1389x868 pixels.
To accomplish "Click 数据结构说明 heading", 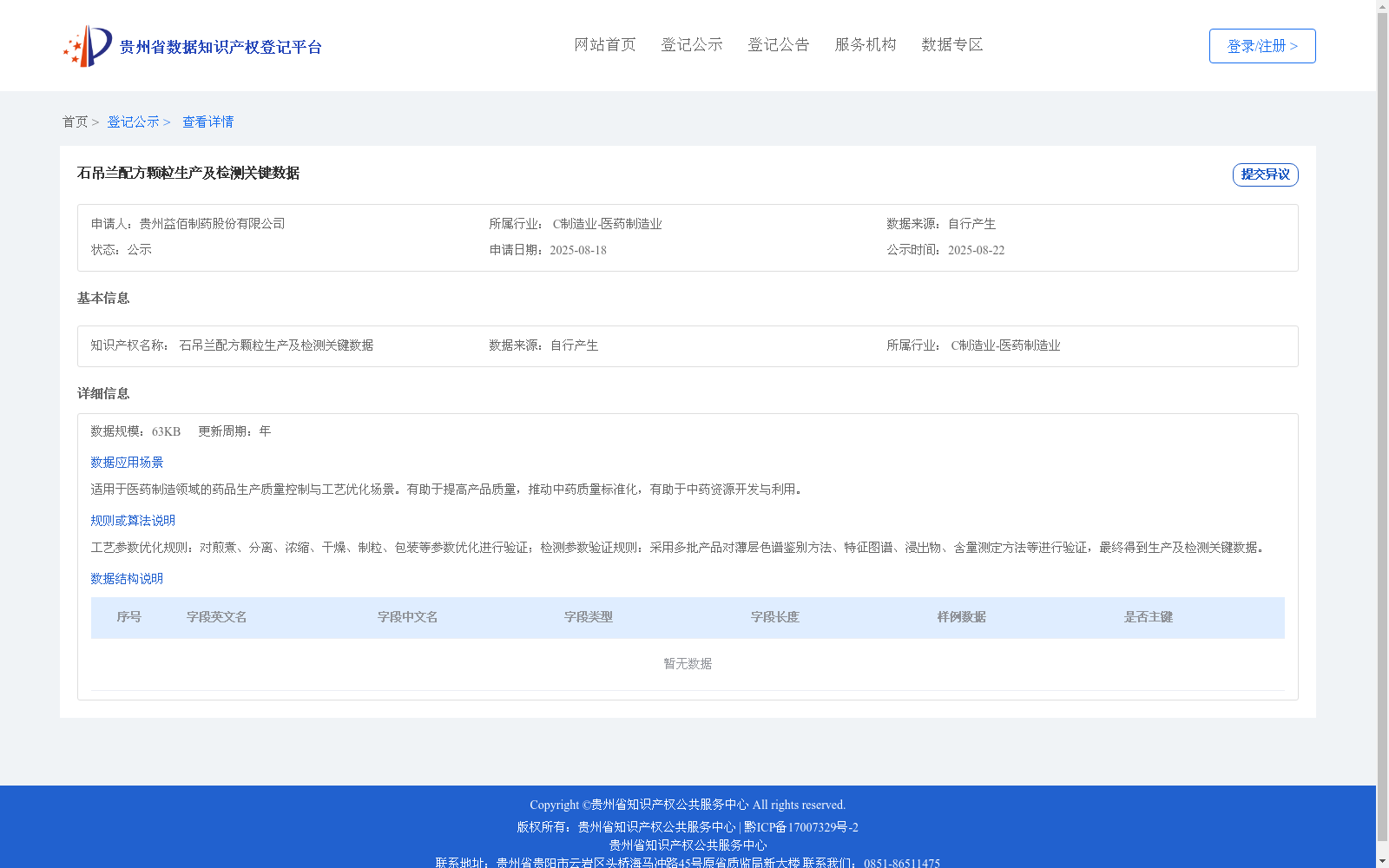I will point(127,579).
